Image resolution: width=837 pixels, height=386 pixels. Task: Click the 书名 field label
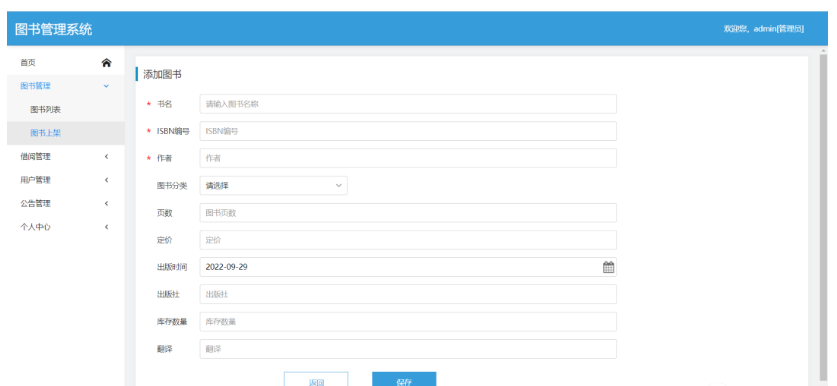tap(164, 104)
